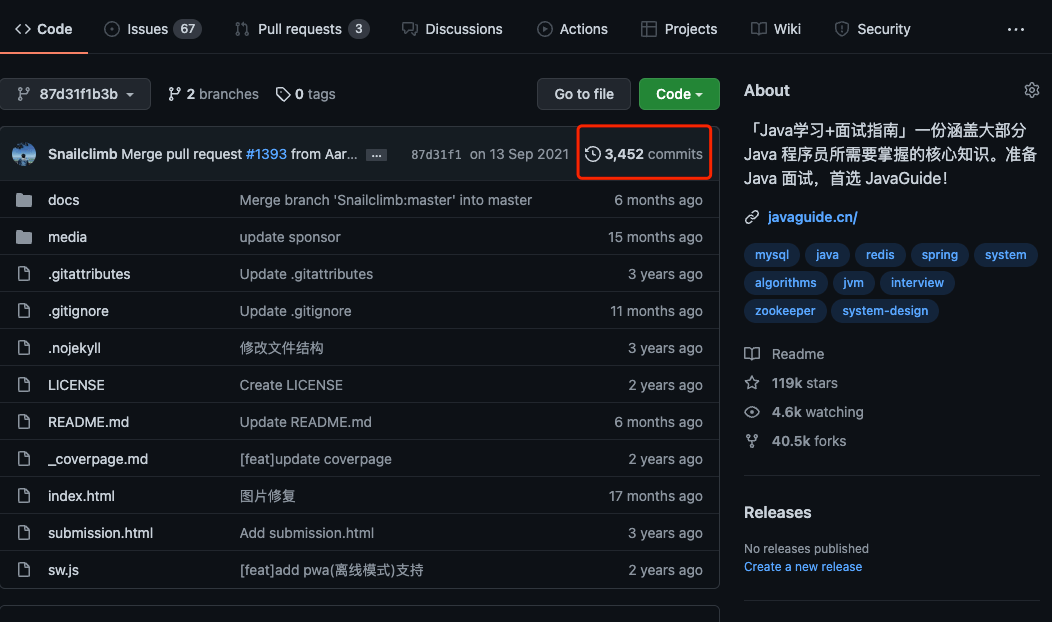Image resolution: width=1052 pixels, height=622 pixels.
Task: Select the interview topic tag
Action: click(917, 282)
